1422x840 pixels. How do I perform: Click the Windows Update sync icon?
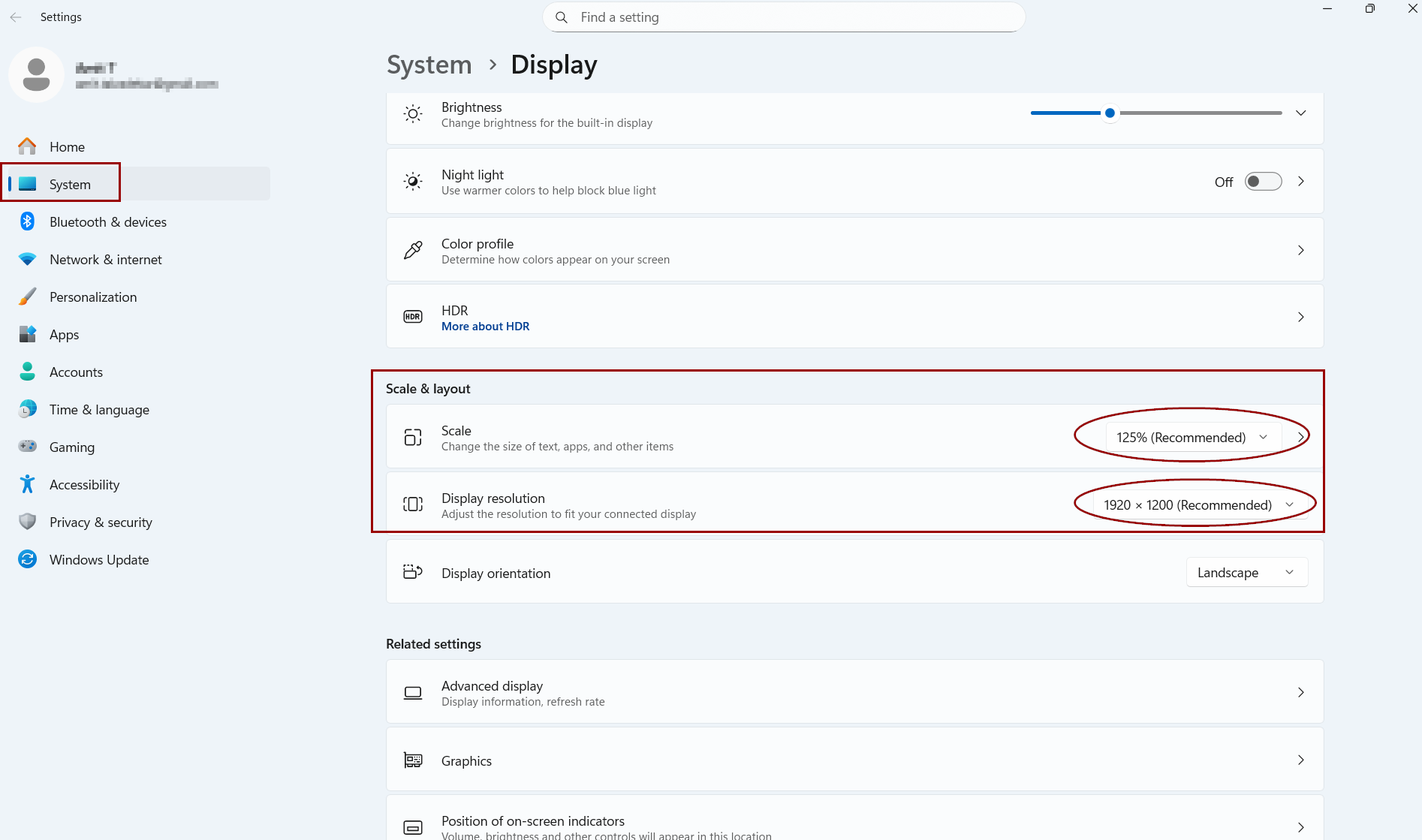(28, 559)
